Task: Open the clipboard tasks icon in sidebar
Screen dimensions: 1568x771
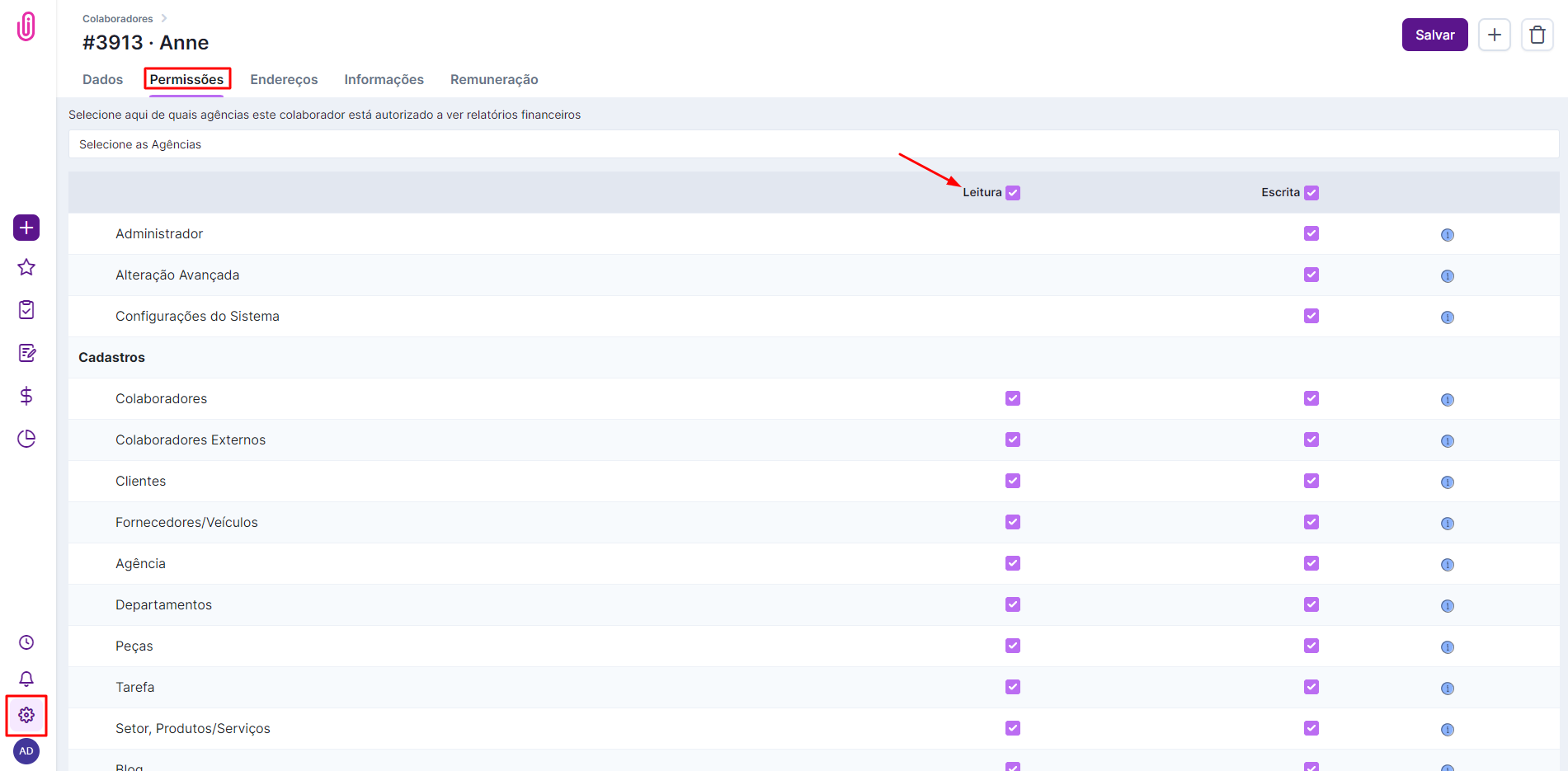Action: pos(26,310)
